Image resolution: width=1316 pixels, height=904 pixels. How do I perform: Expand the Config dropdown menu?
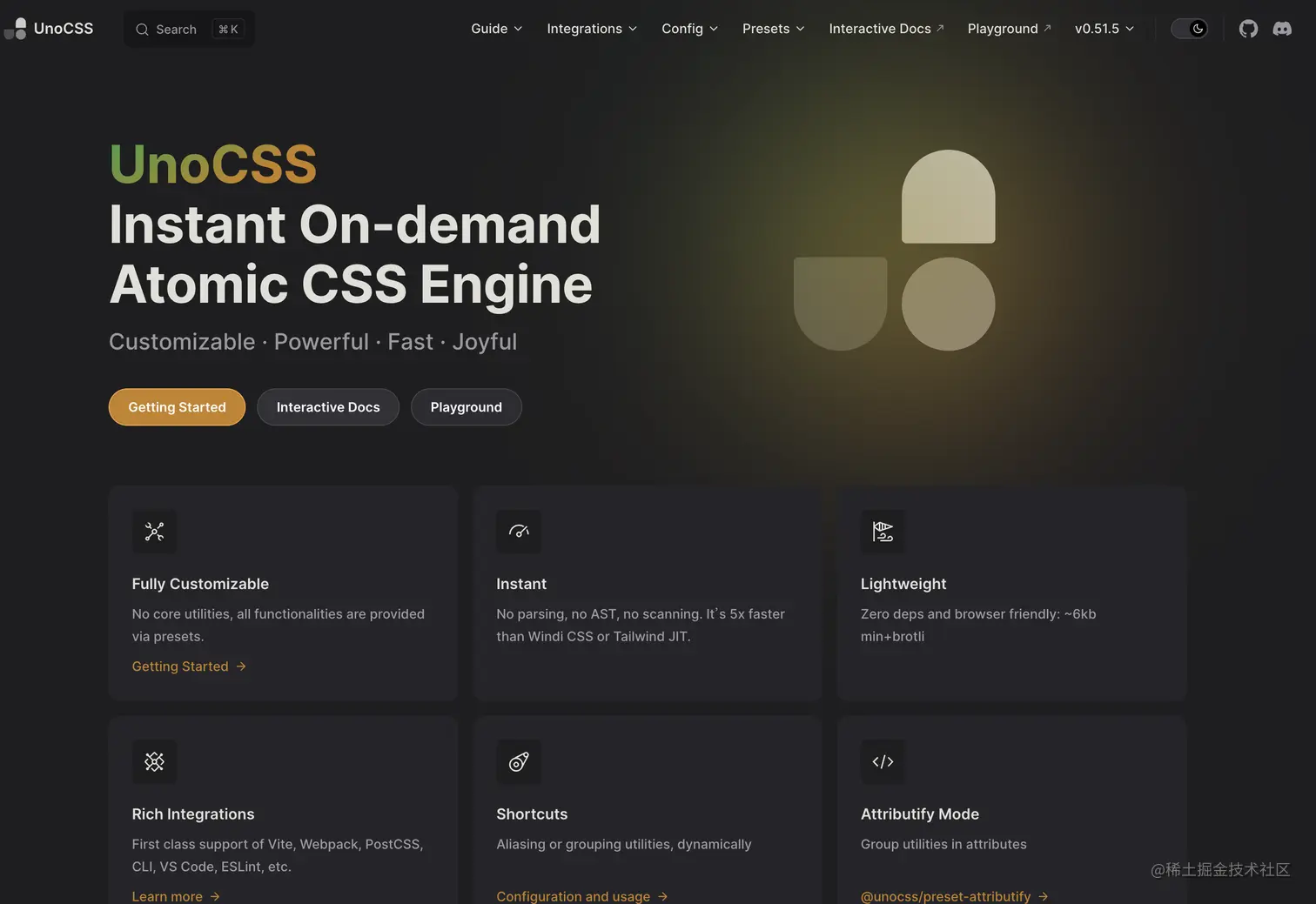690,29
